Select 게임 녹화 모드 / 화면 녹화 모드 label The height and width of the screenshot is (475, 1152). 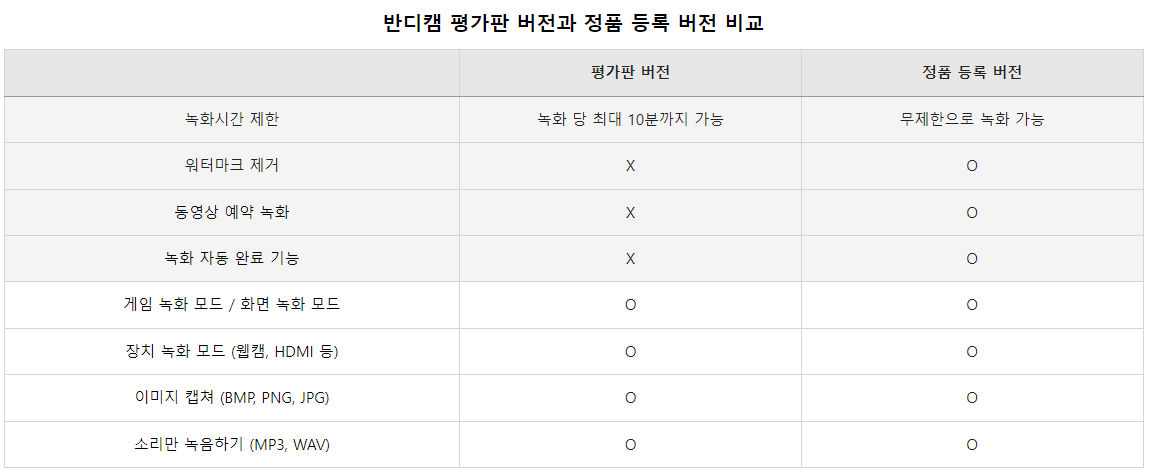232,305
